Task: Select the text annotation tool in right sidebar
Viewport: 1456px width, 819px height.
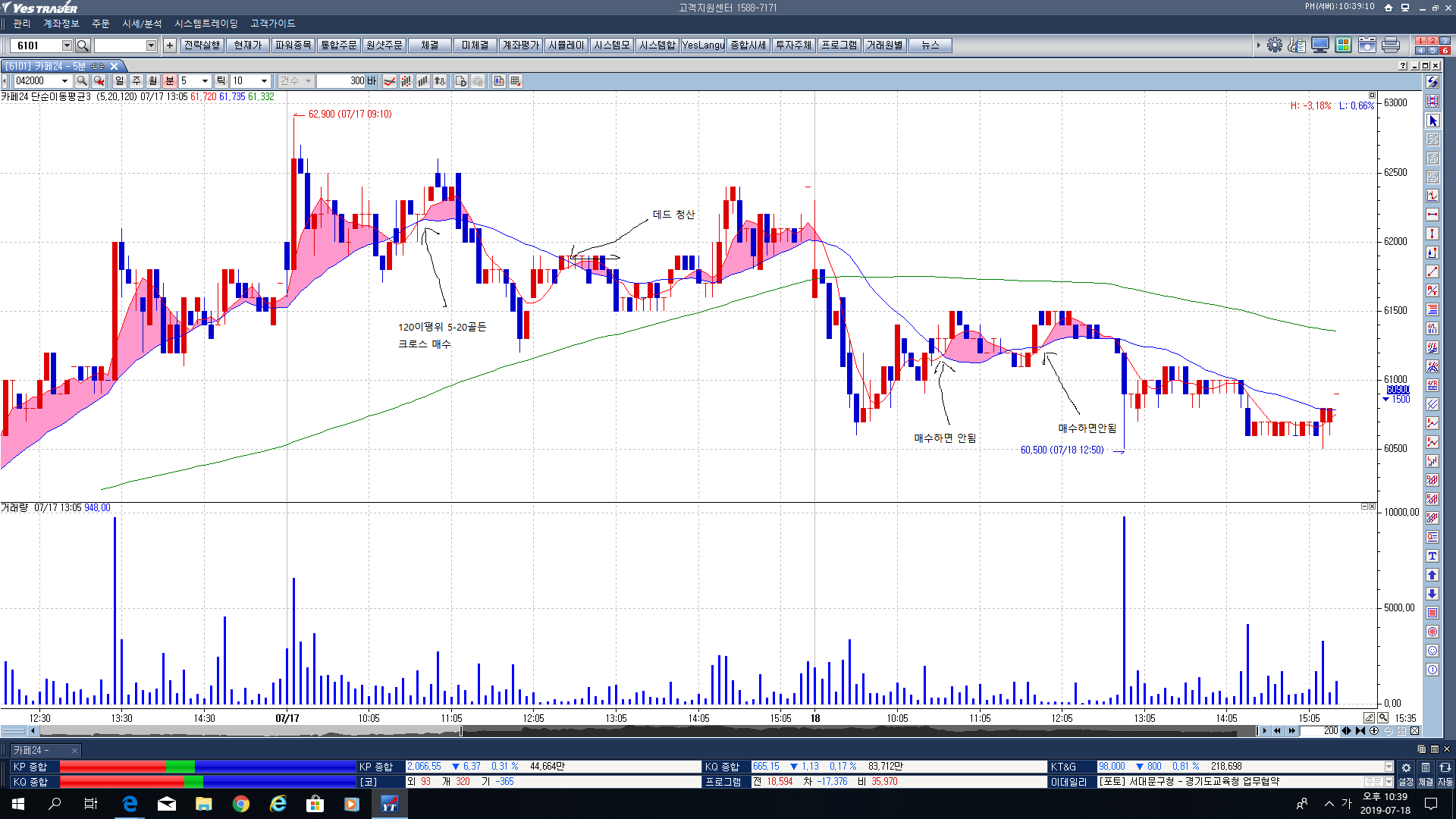Action: [x=1432, y=556]
